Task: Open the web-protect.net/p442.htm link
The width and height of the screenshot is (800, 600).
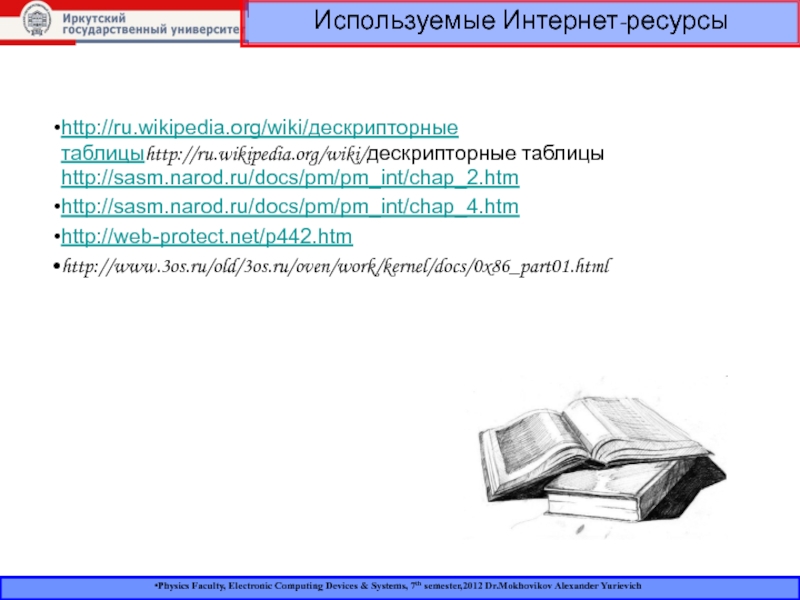Action: (207, 236)
